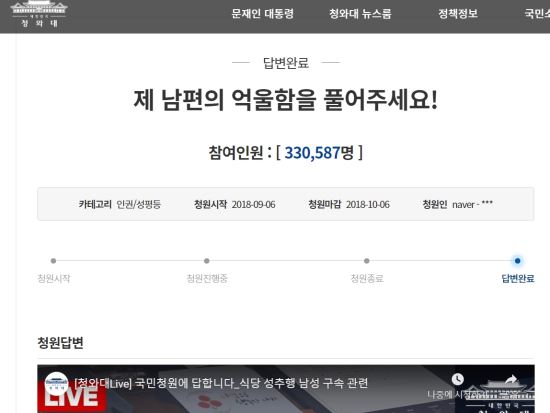Click the red LIVE badge on video
Image resolution: width=550 pixels, height=413 pixels.
pos(72,399)
